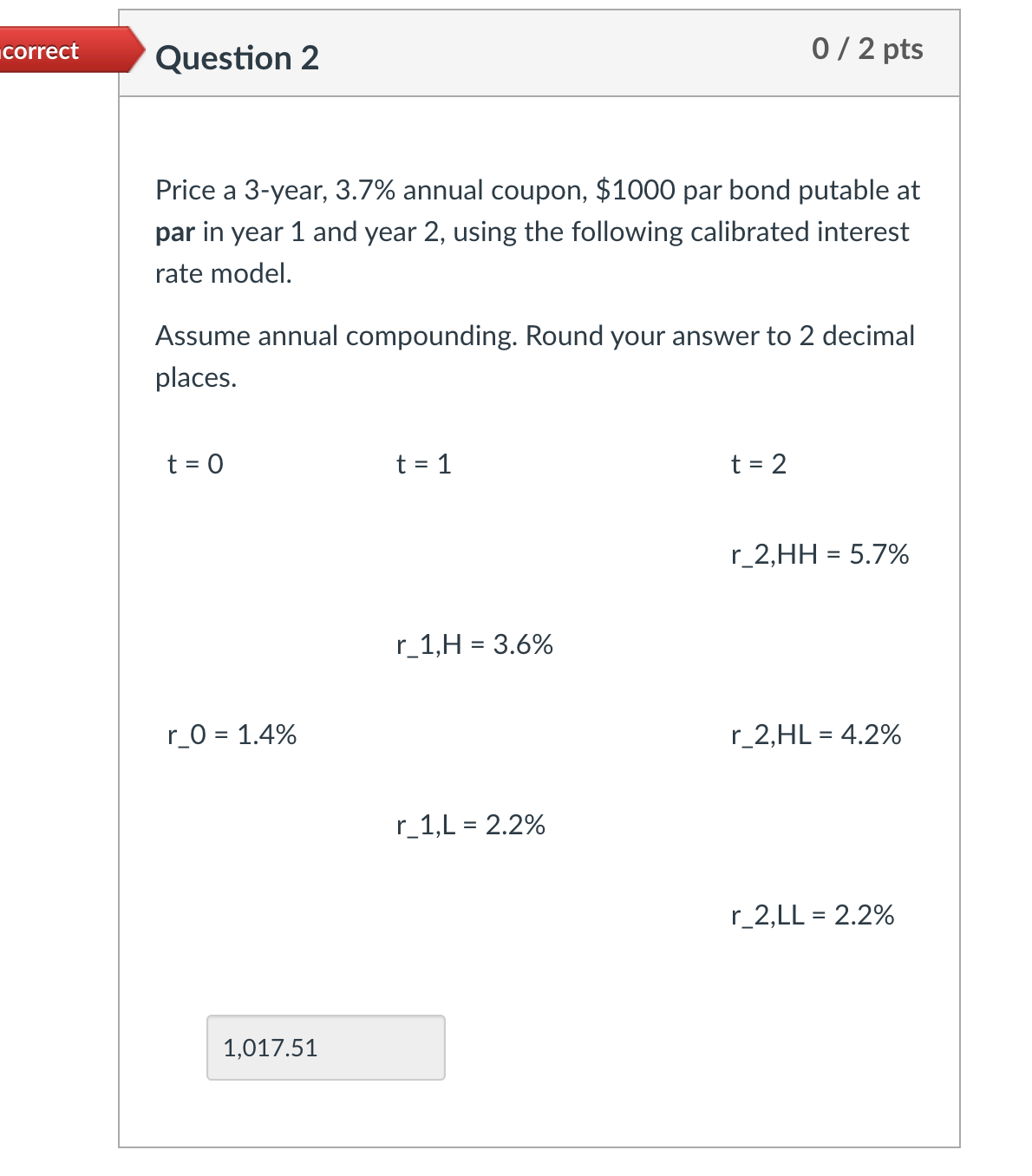
Task: Click the t = 0 column heading
Action: [194, 465]
